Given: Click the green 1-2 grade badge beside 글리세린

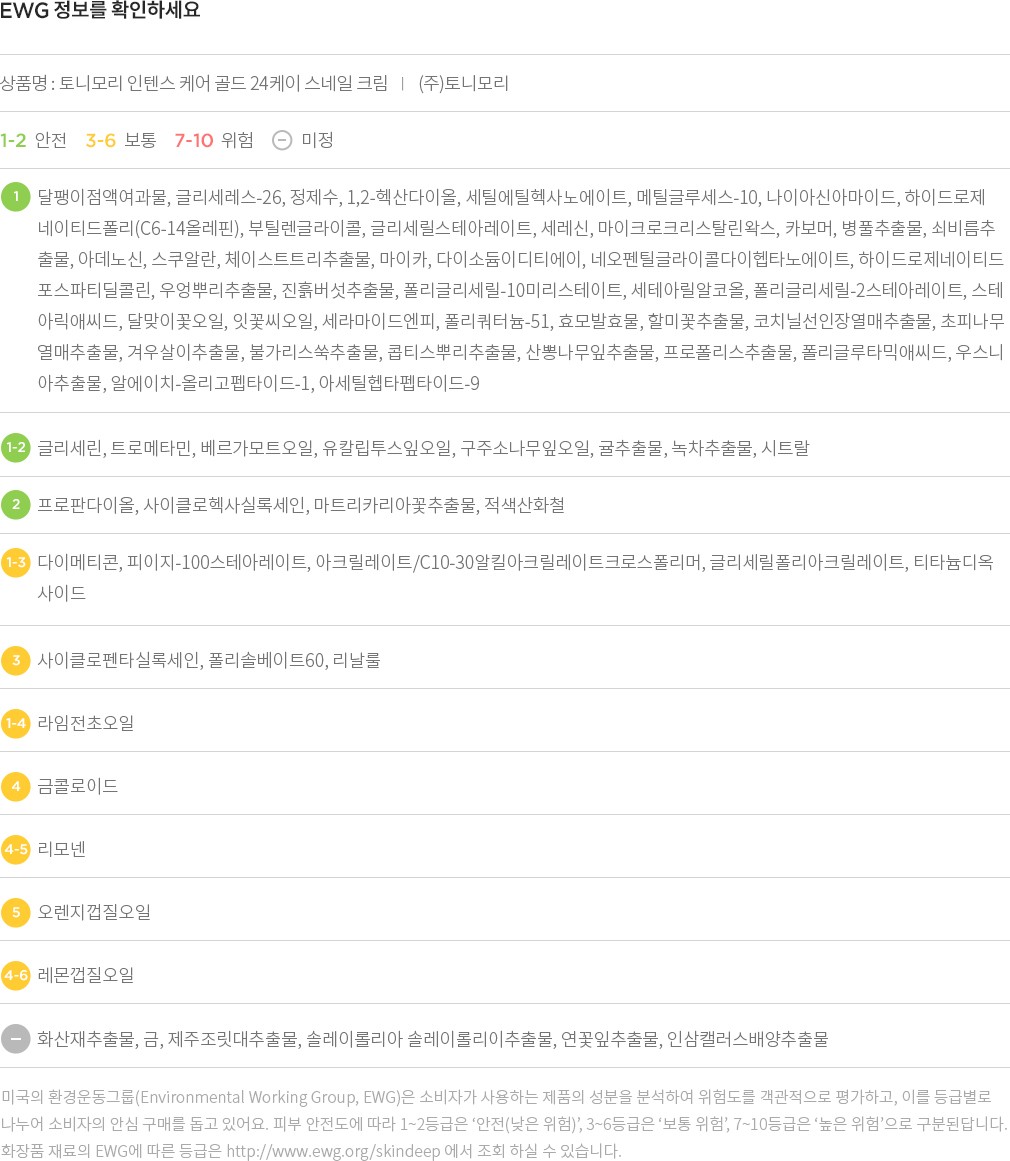Looking at the screenshot, I should [x=16, y=447].
